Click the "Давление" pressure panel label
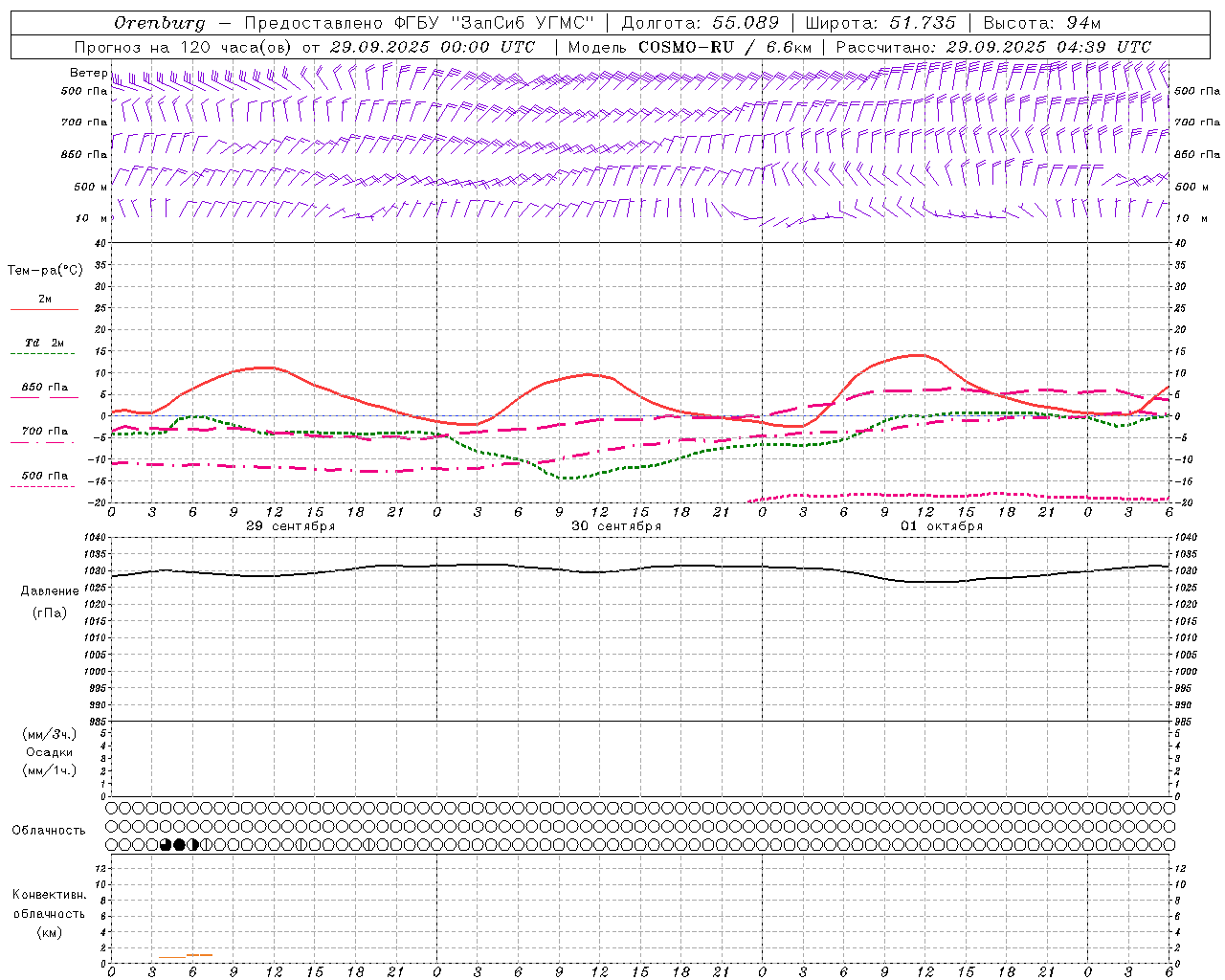The height and width of the screenshot is (980, 1225). coord(50,591)
